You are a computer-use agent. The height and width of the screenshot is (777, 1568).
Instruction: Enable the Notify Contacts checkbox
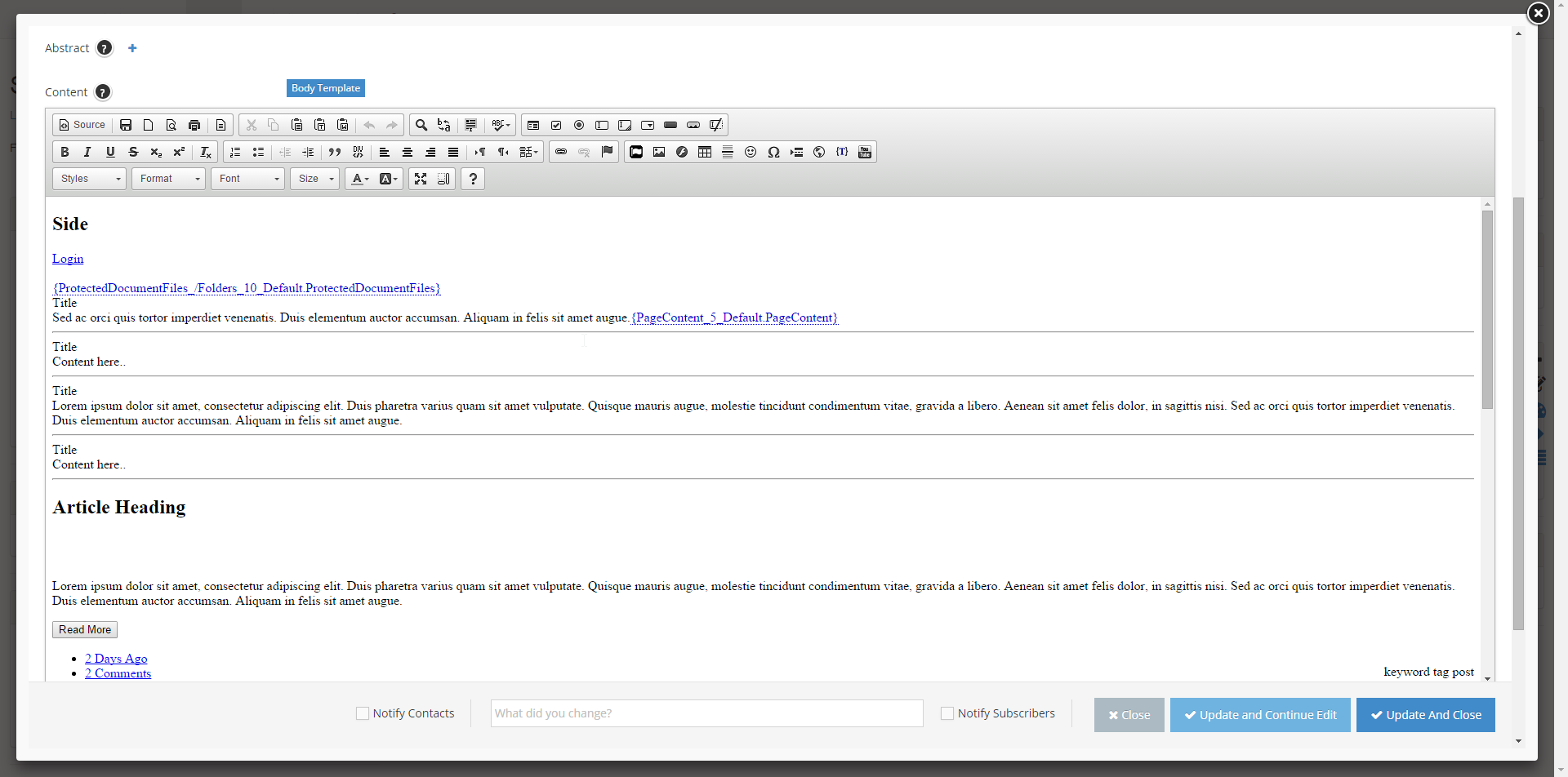tap(361, 713)
